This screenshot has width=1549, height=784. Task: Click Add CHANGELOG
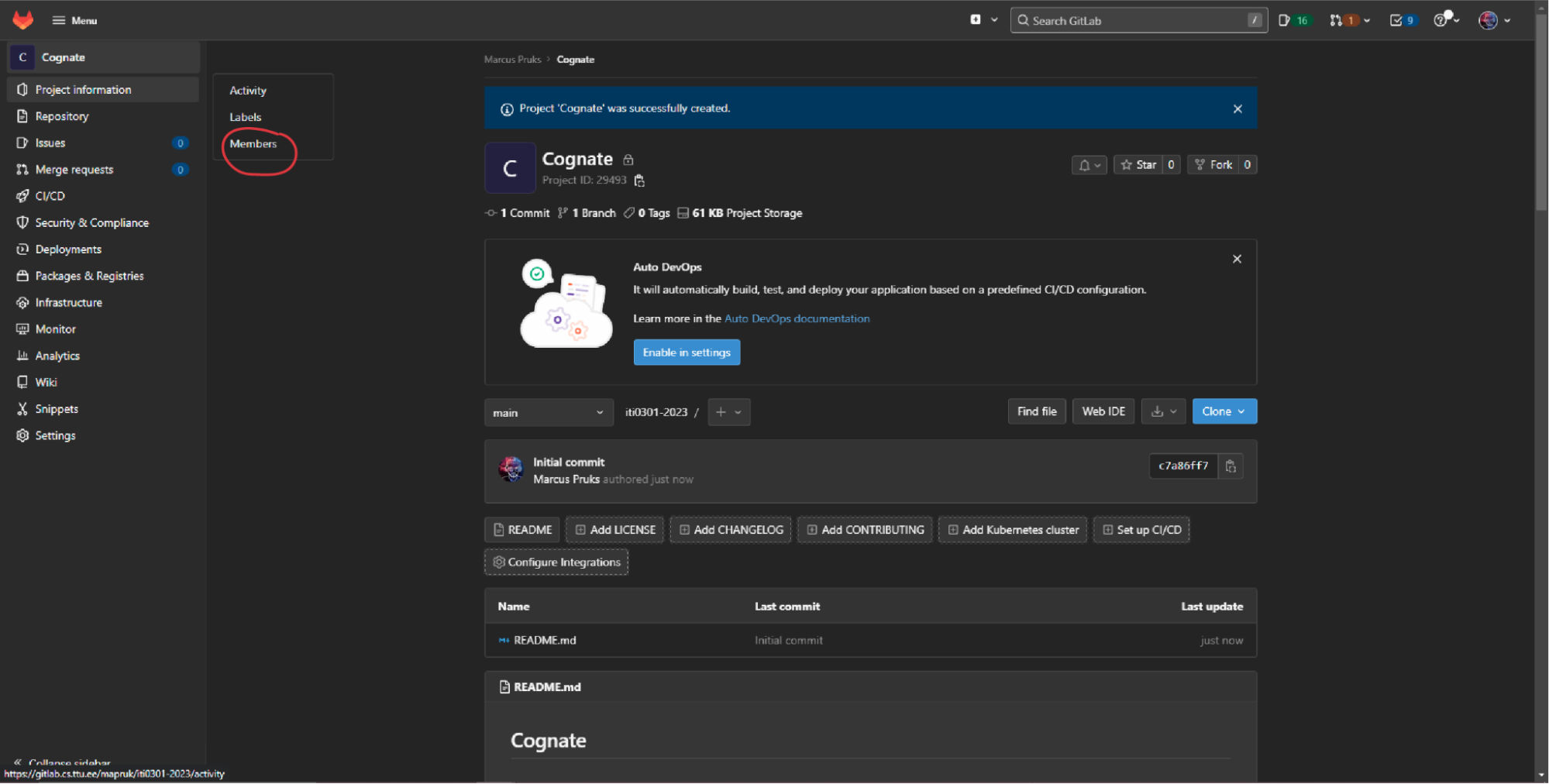point(731,530)
